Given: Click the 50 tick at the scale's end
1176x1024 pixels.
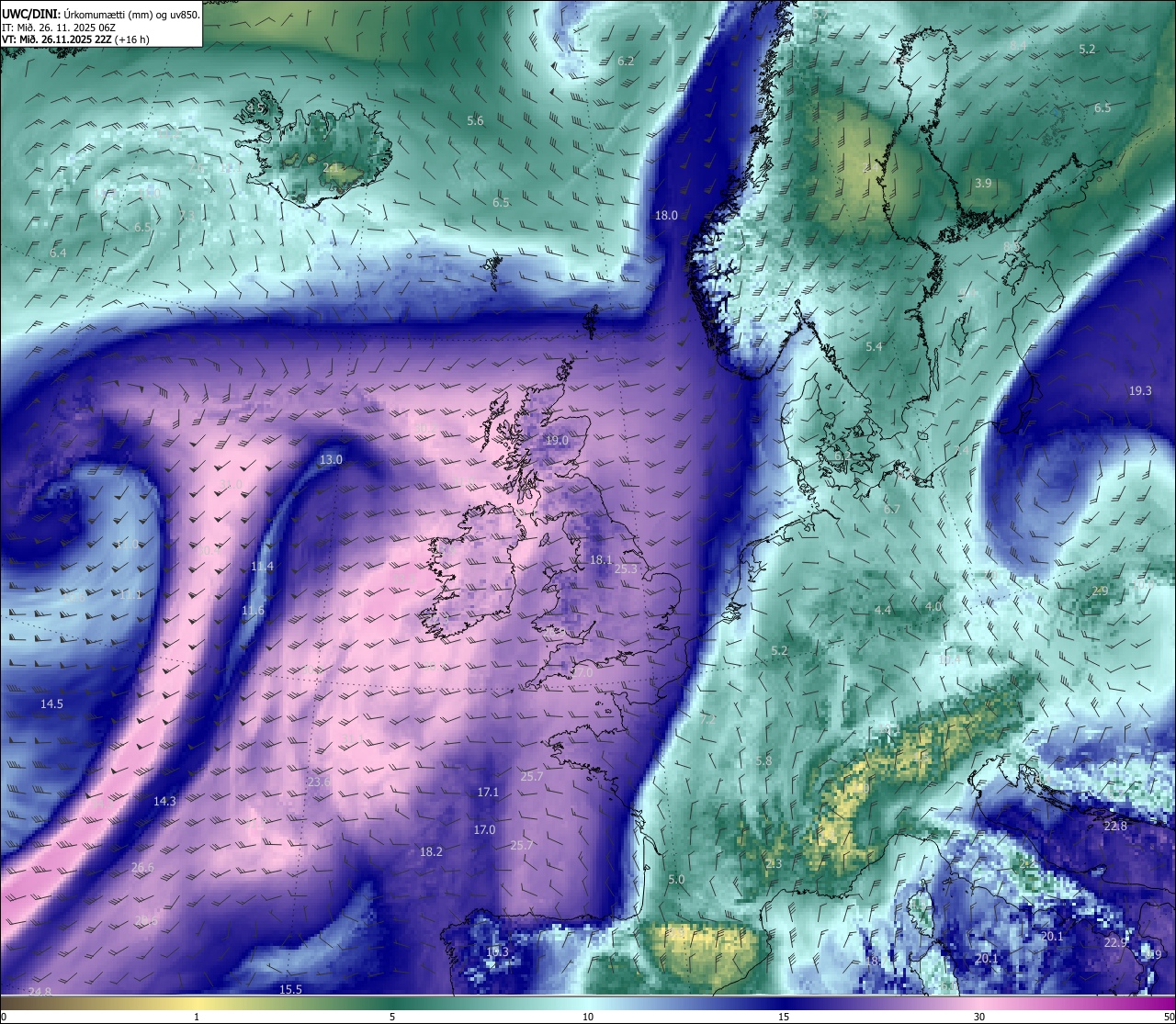Looking at the screenshot, I should (x=1169, y=1017).
